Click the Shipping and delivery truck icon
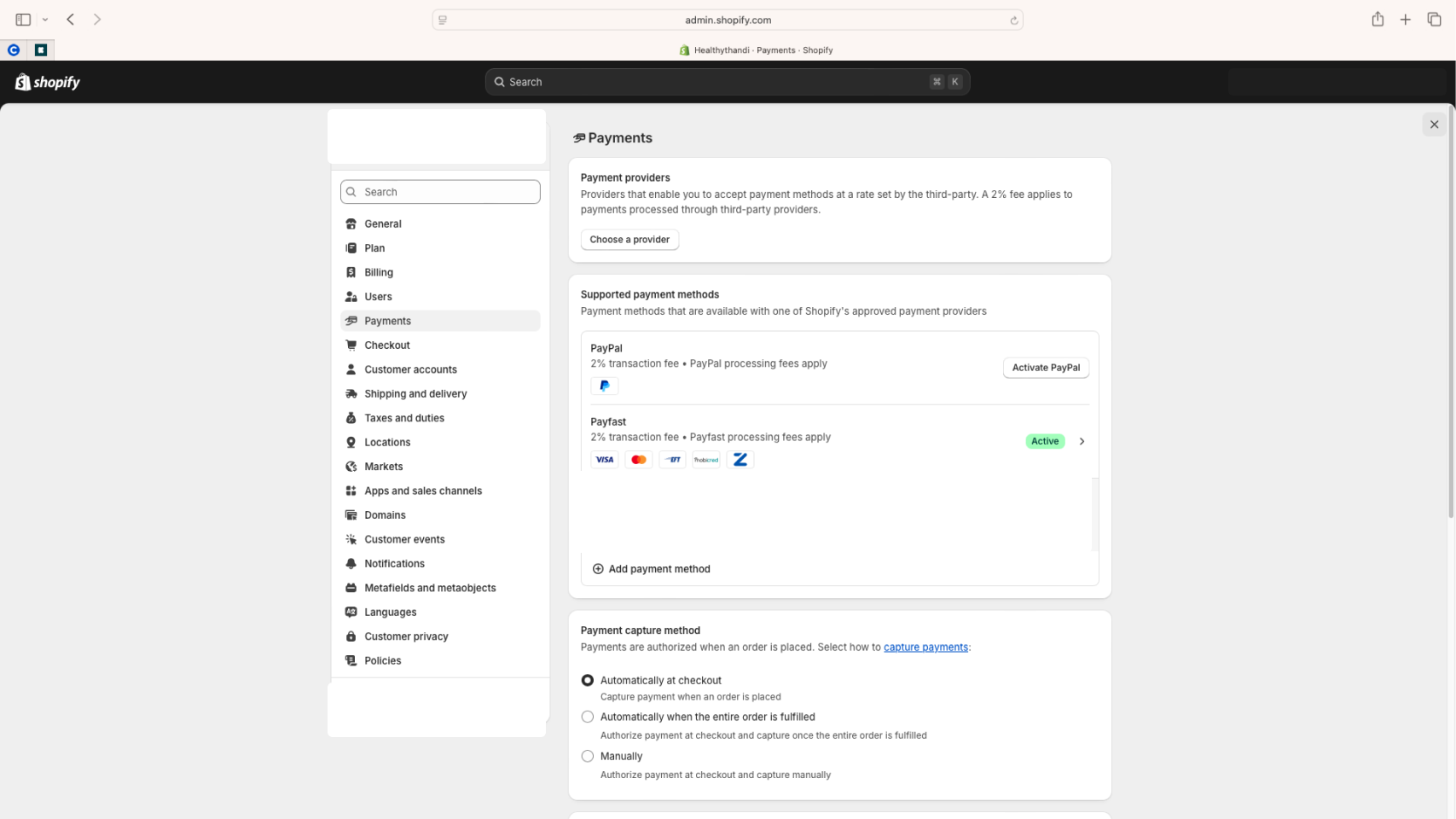The width and height of the screenshot is (1456, 819). [351, 393]
